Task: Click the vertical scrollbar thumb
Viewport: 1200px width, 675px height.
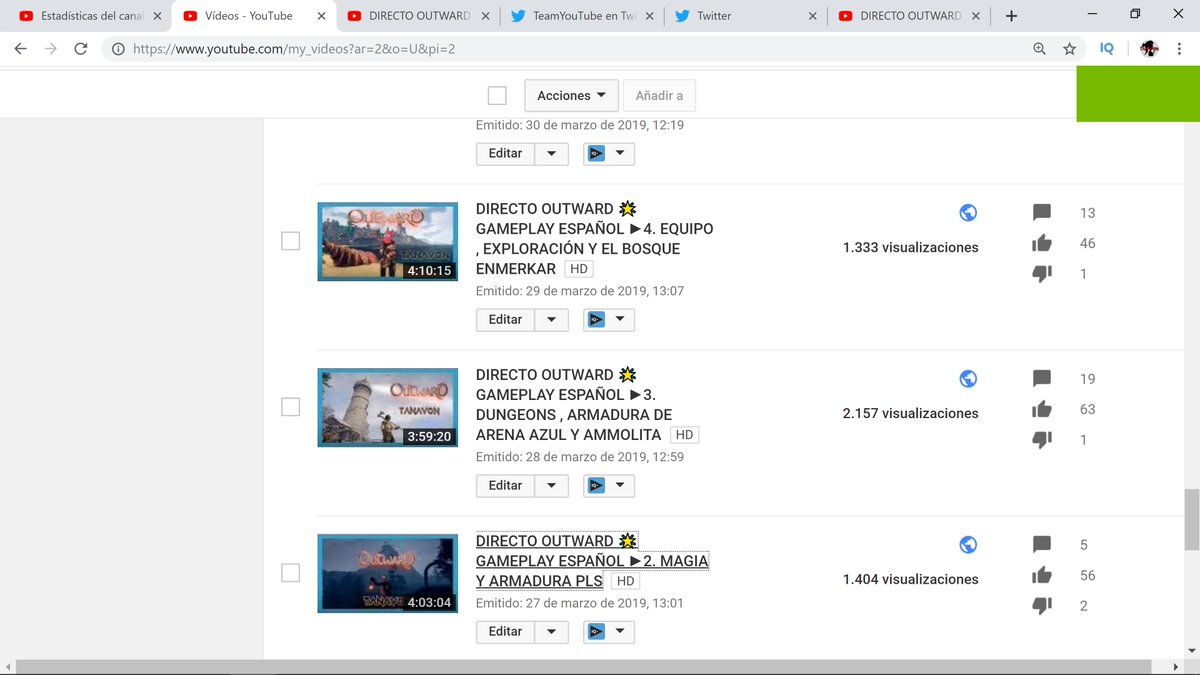Action: pos(1191,520)
